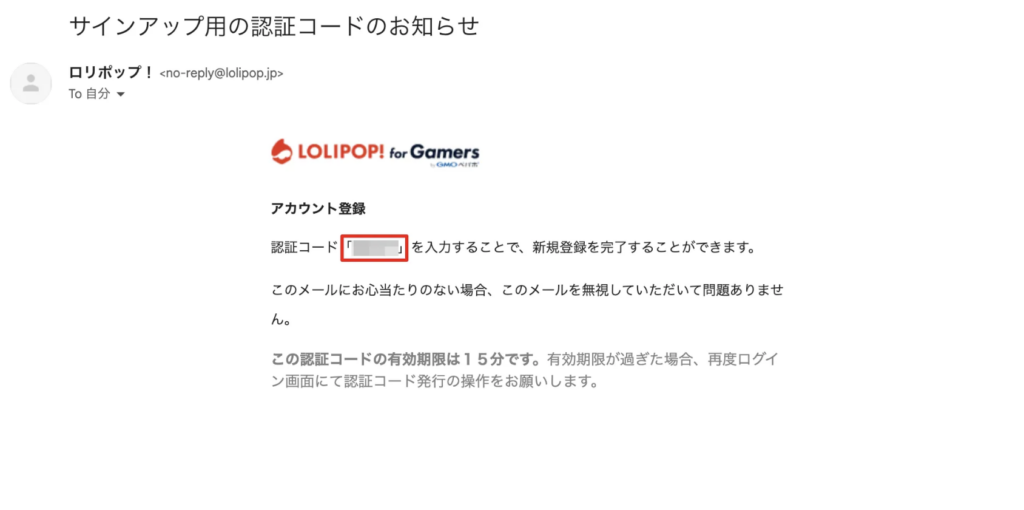Click the "To 自分" recipient label
Image resolution: width=1024 pixels, height=510 pixels.
pyautogui.click(x=89, y=93)
